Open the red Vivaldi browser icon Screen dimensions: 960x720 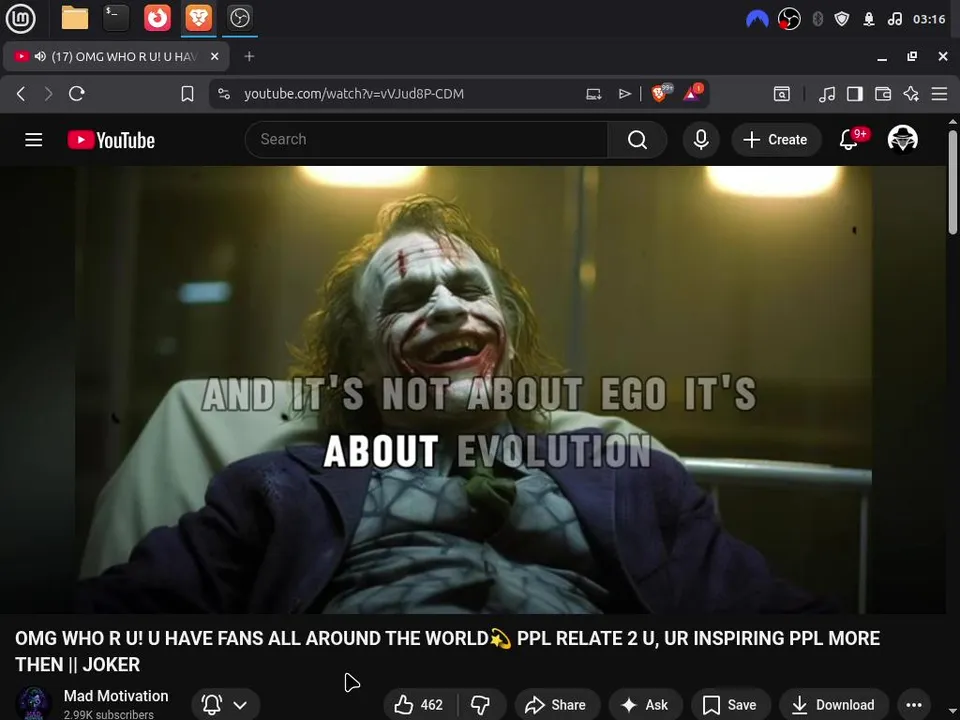click(x=157, y=18)
